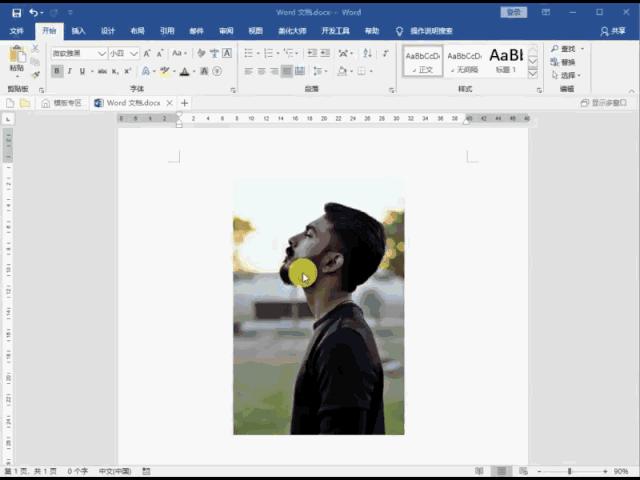Click the Save icon in the title bar
The width and height of the screenshot is (640, 480).
[x=16, y=12]
